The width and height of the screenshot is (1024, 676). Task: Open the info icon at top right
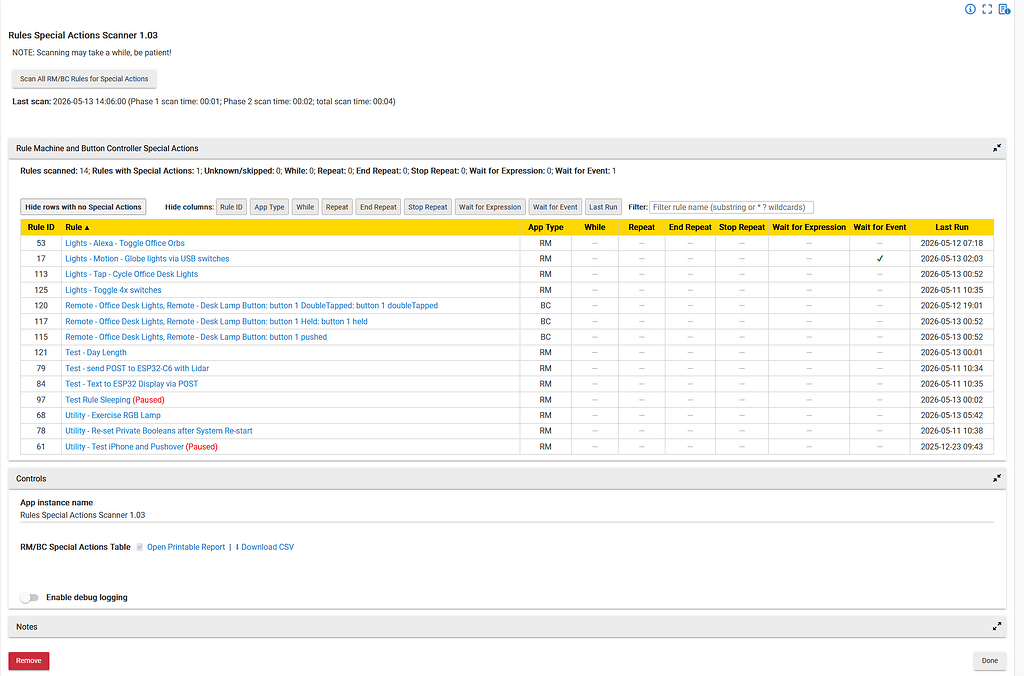pos(970,9)
